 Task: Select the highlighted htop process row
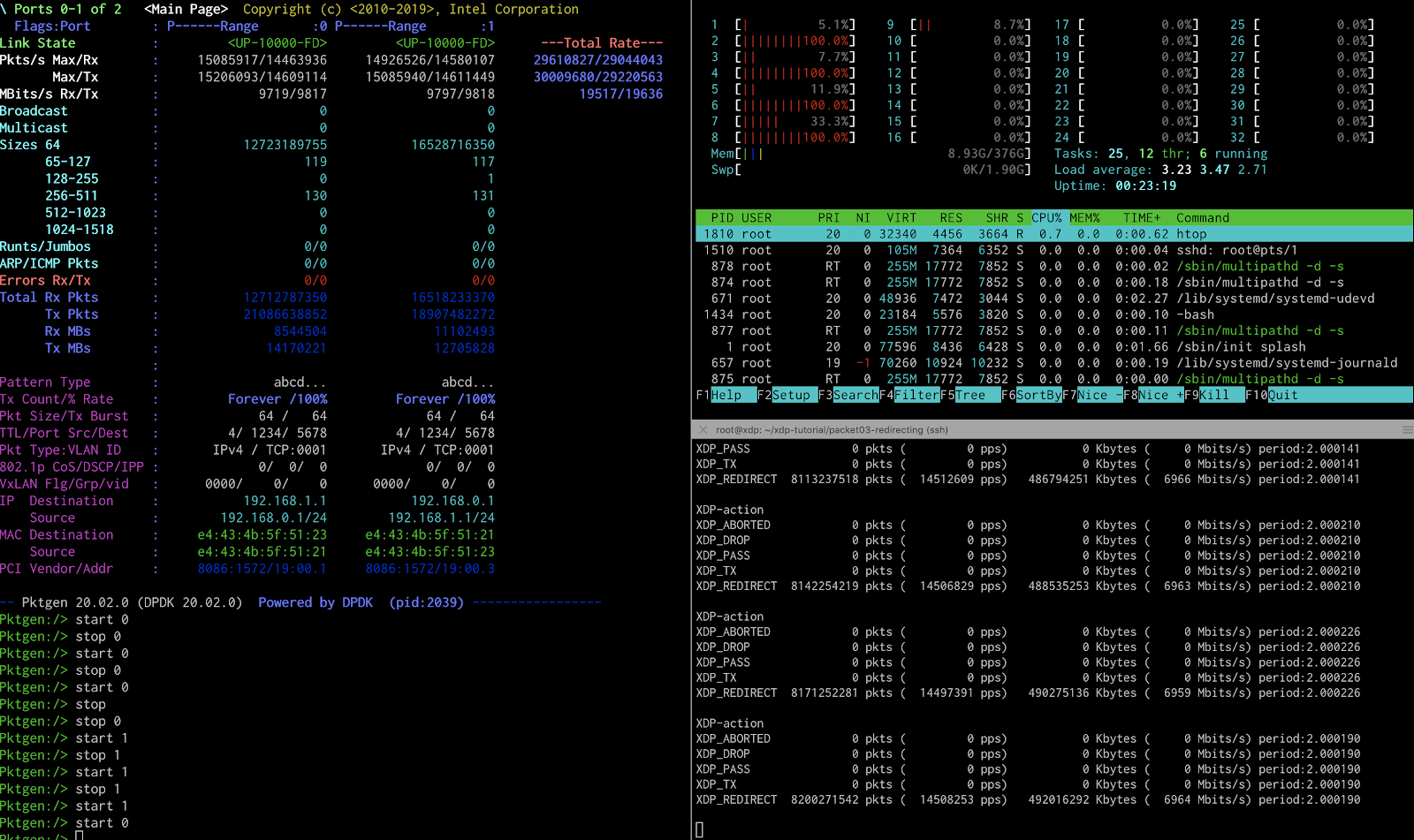coord(1054,234)
